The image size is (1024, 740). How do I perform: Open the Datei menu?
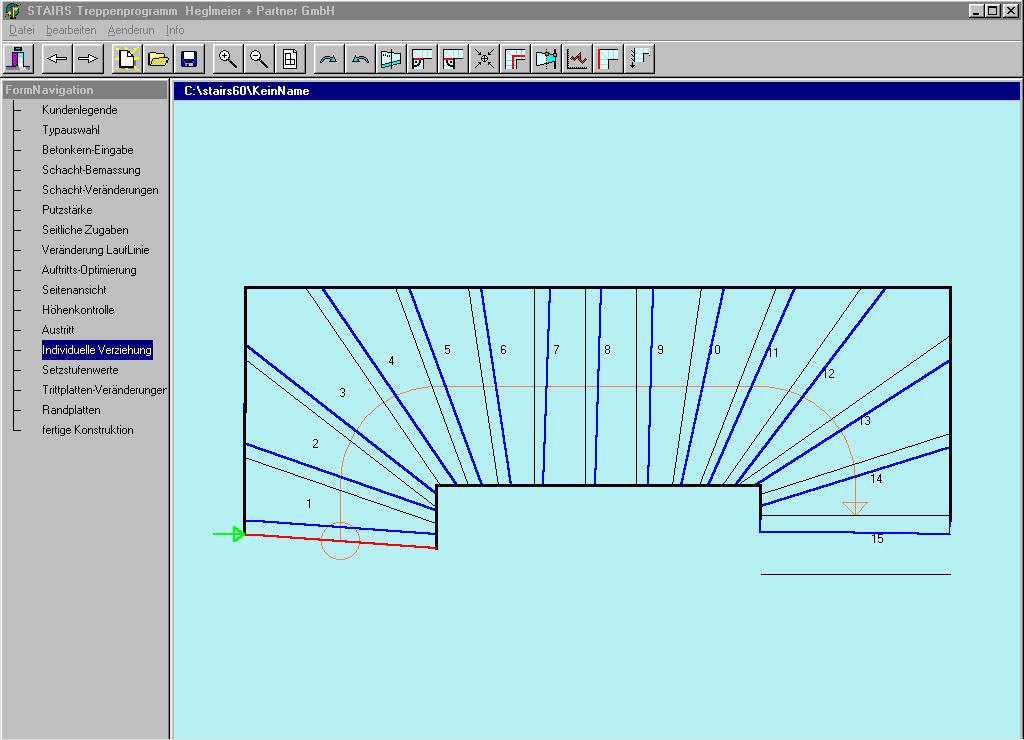pyautogui.click(x=21, y=30)
